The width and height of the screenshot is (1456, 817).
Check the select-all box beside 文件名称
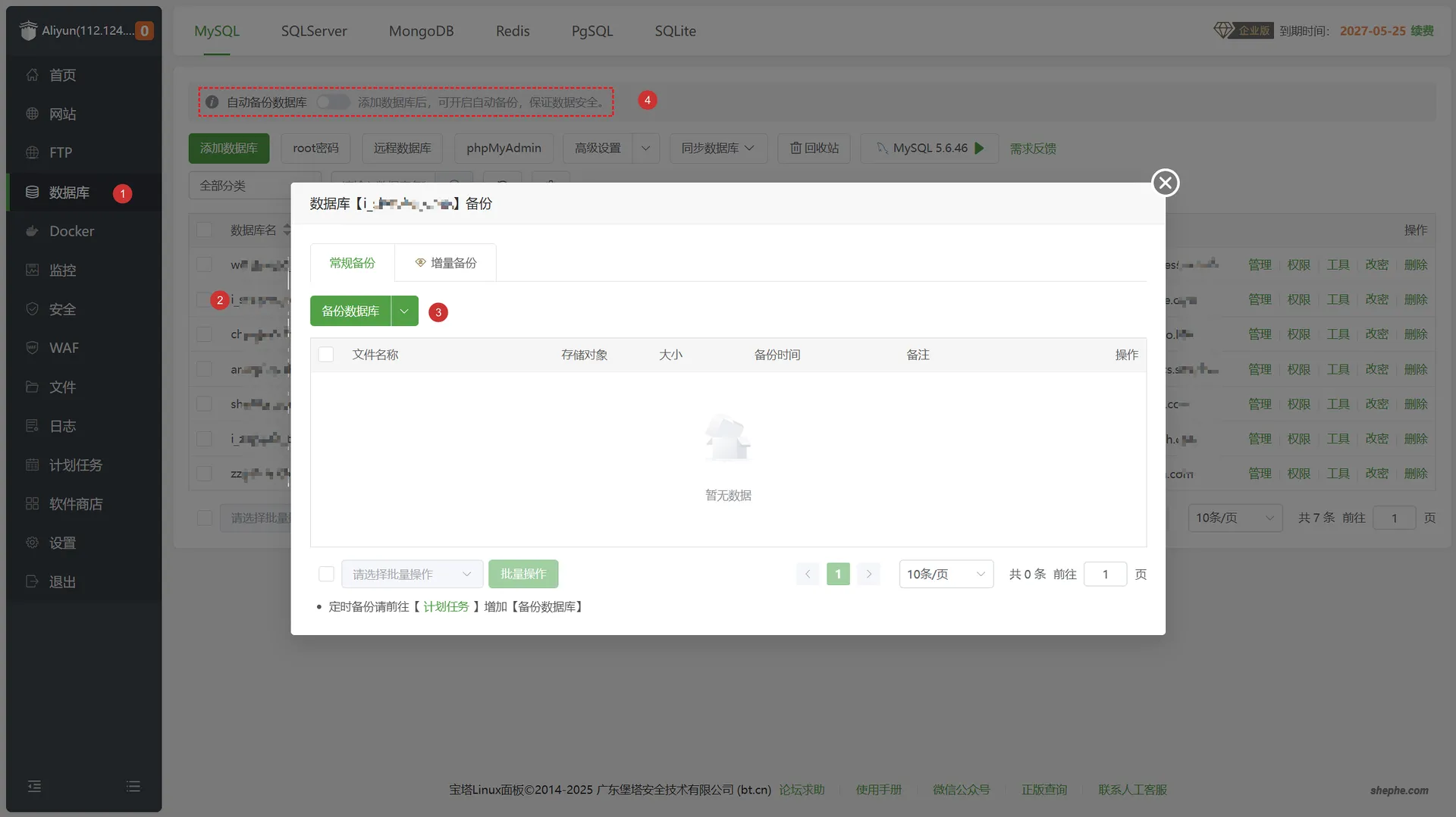point(326,355)
